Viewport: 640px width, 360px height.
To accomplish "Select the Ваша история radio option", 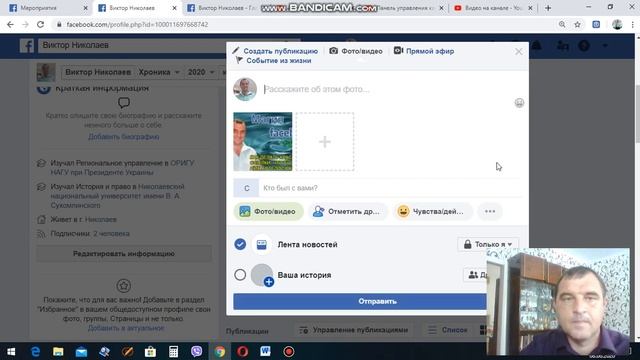I will [240, 275].
